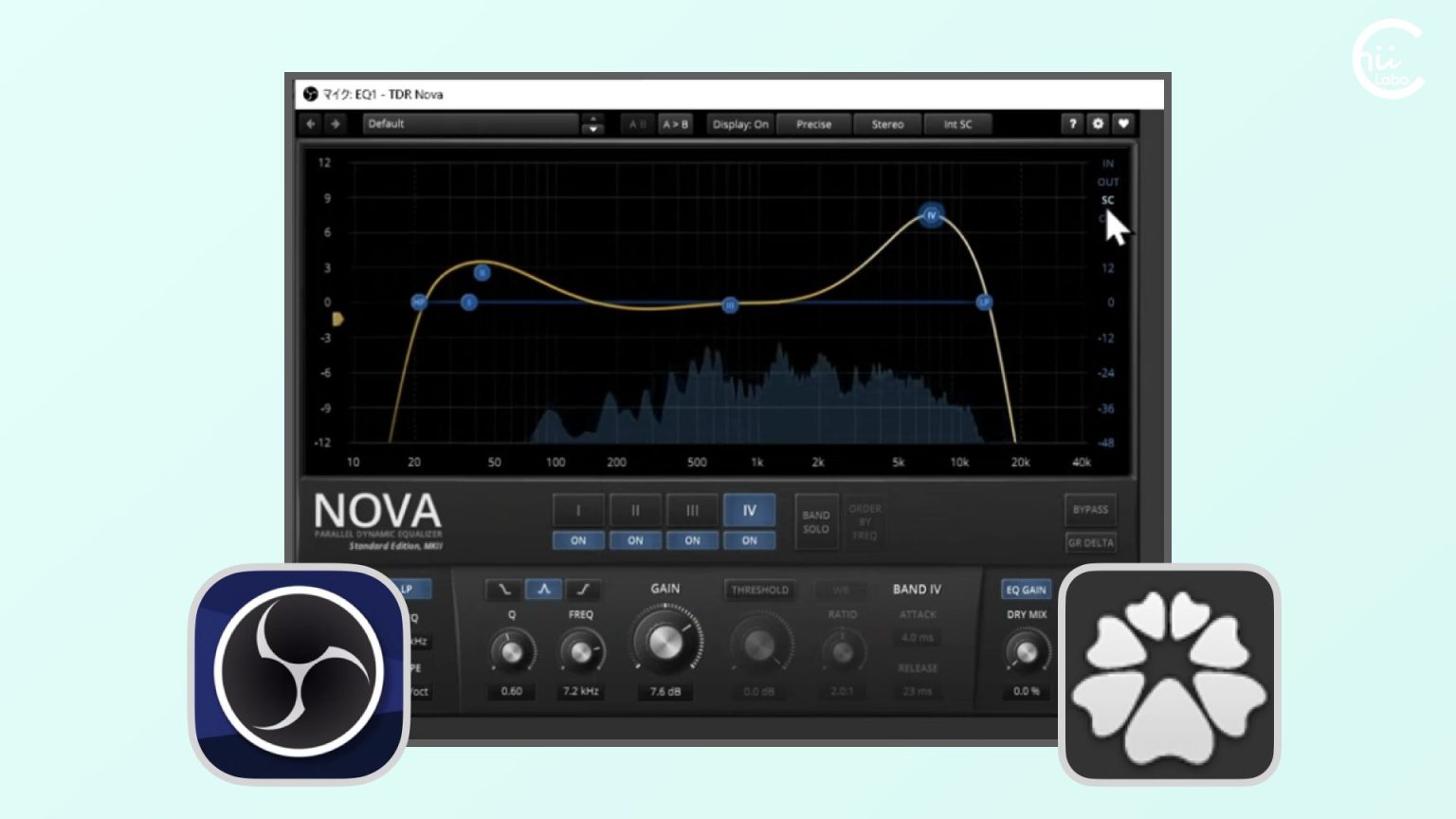Click the GAIN knob
The width and height of the screenshot is (1456, 819).
[665, 644]
